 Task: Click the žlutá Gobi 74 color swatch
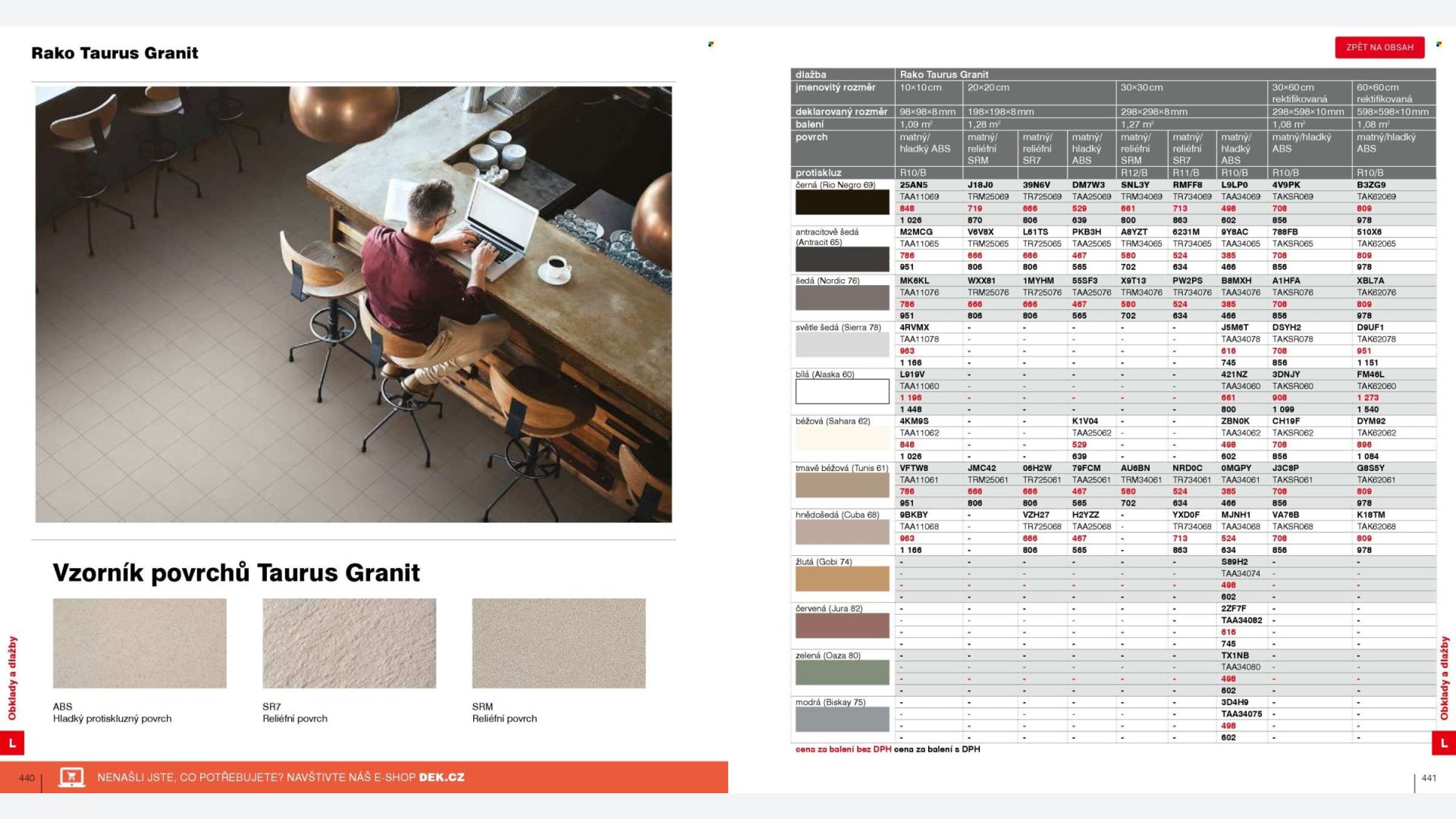pyautogui.click(x=842, y=579)
